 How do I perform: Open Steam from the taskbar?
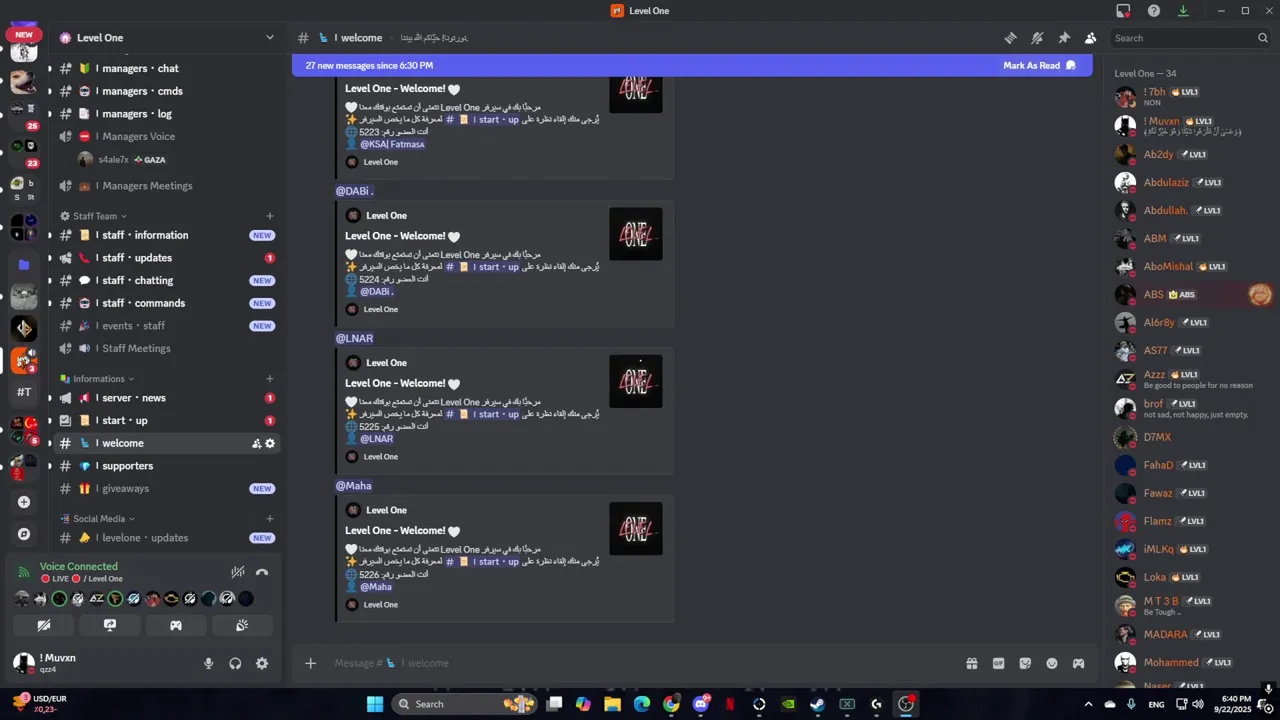click(x=818, y=704)
